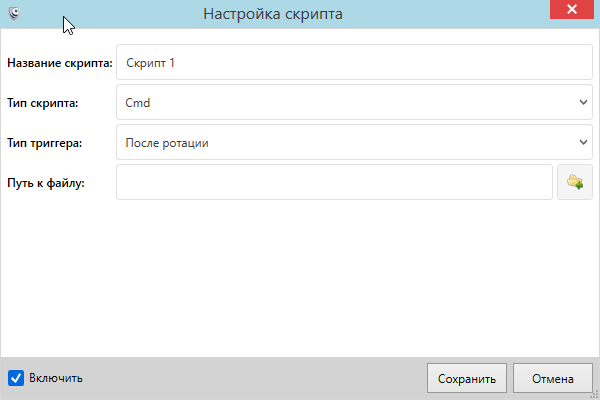Viewport: 600px width, 400px height.
Task: Click into the empty Путь к файлу field
Action: point(334,182)
